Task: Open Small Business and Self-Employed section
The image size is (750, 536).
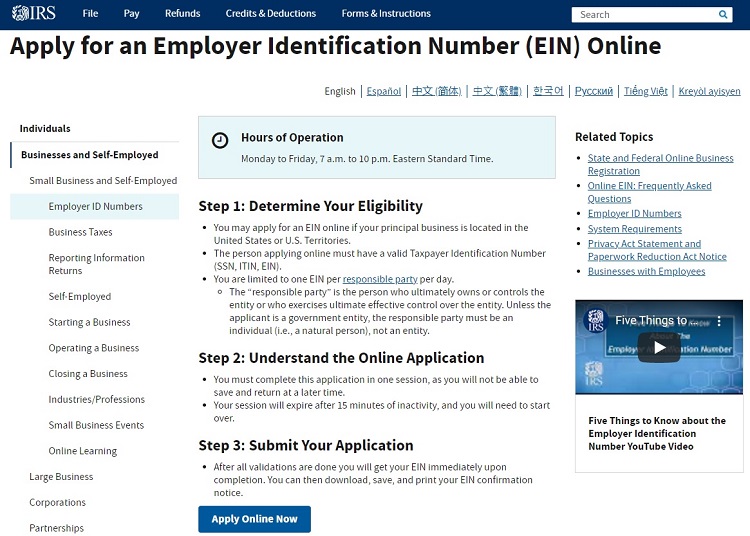Action: pos(103,181)
